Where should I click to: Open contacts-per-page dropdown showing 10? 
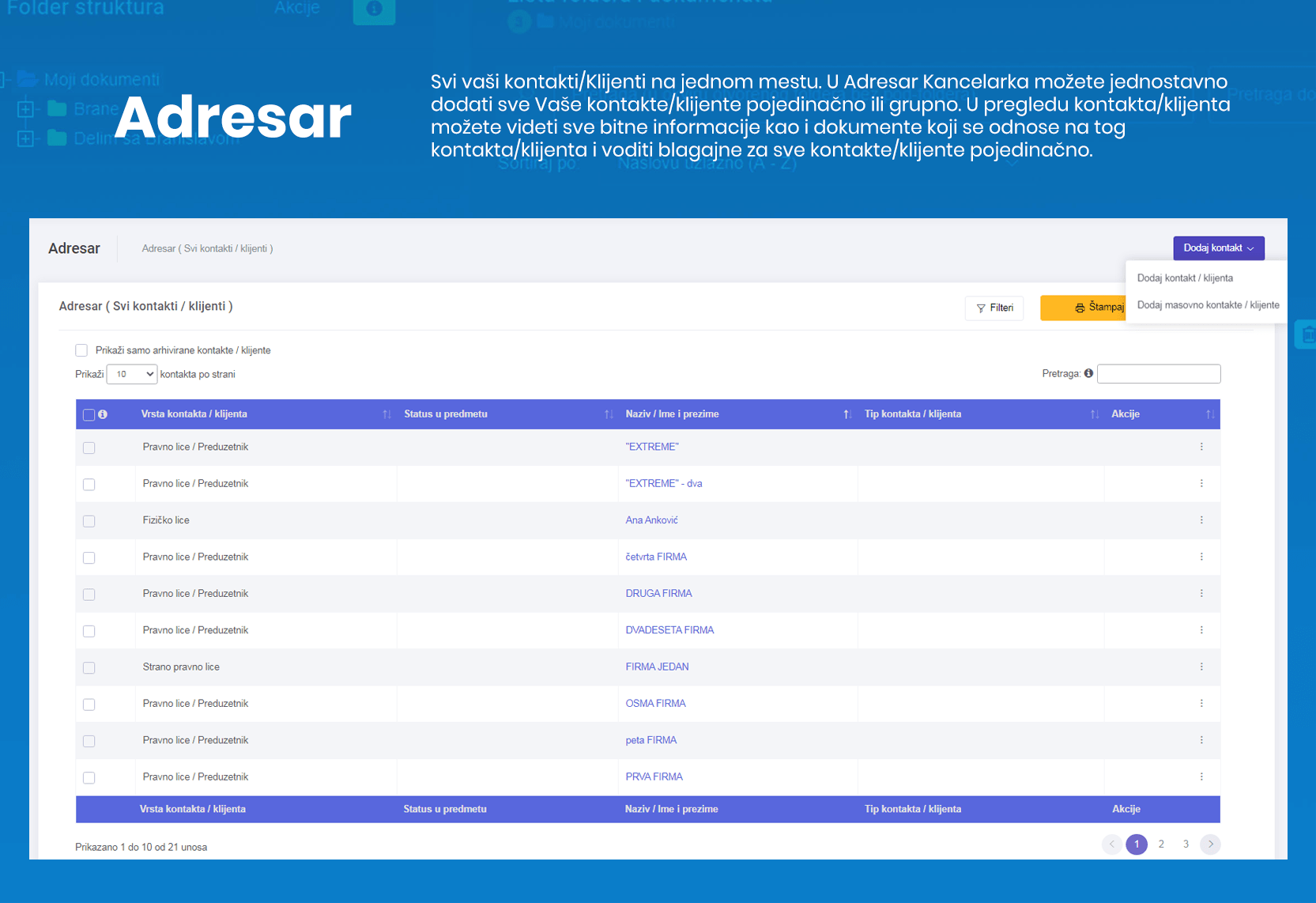[131, 374]
